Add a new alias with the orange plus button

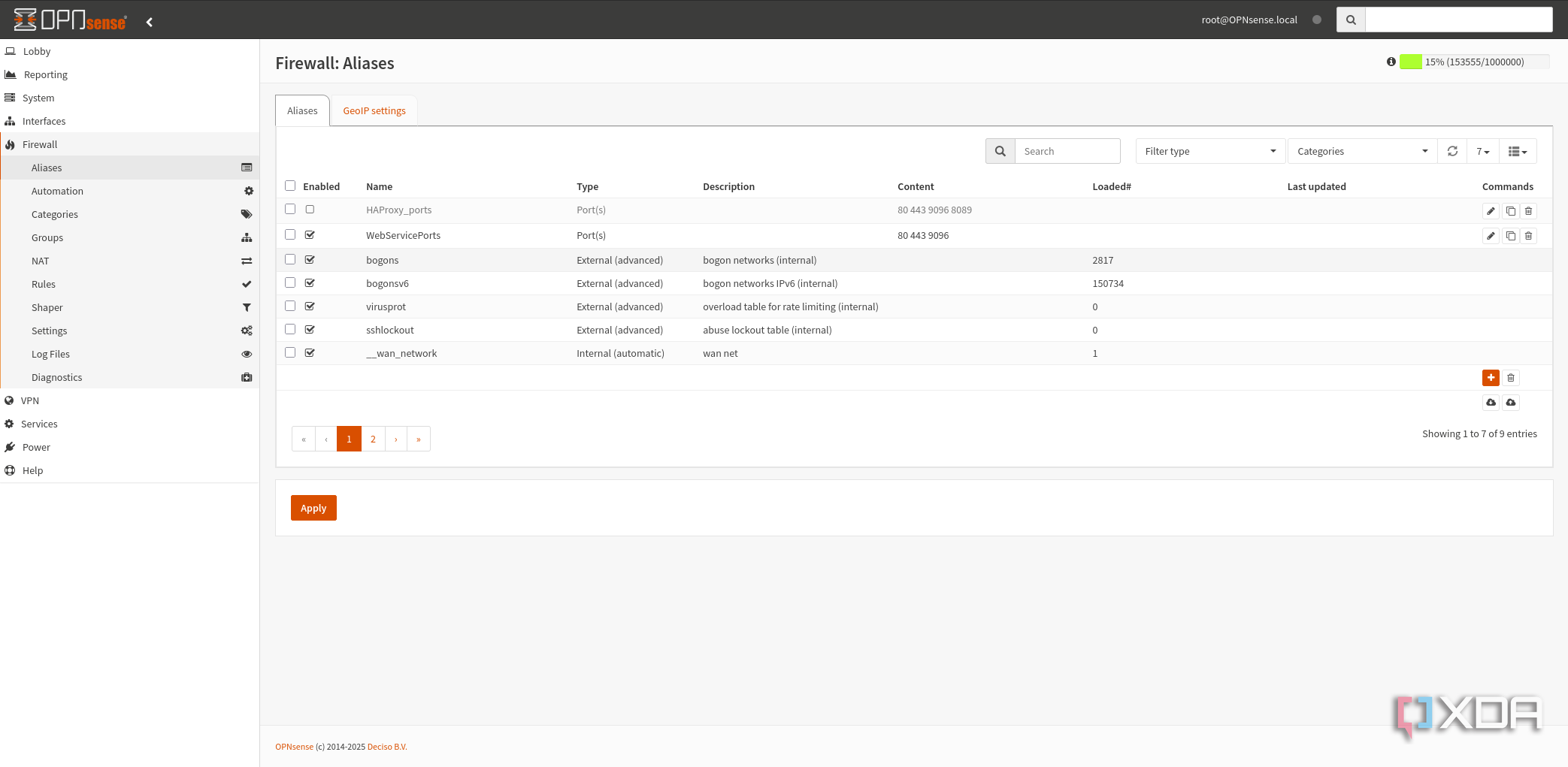pos(1491,378)
